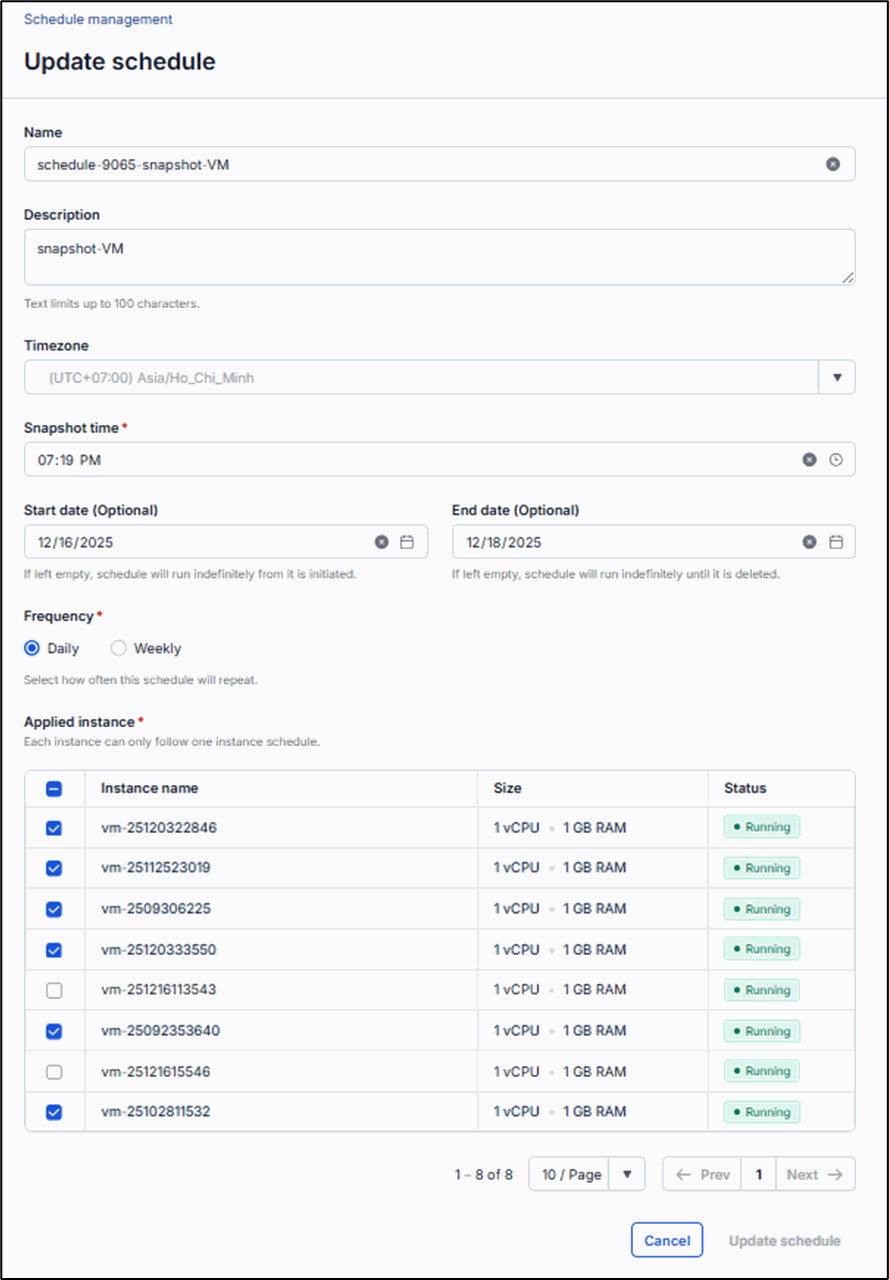This screenshot has height=1280, width=889.
Task: Check instance vm-251216113543
Action: [54, 990]
